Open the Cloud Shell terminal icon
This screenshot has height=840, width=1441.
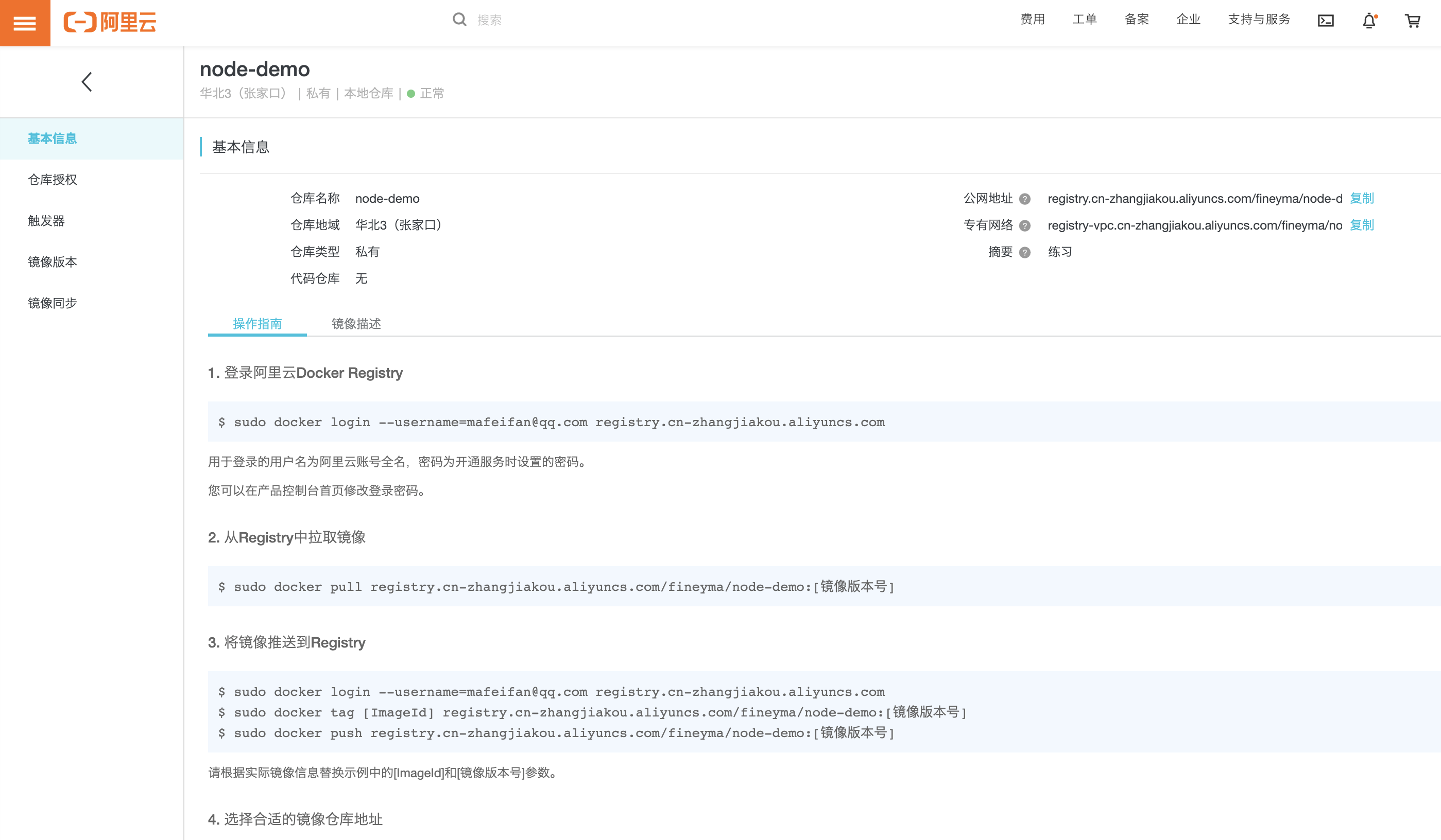click(1326, 21)
